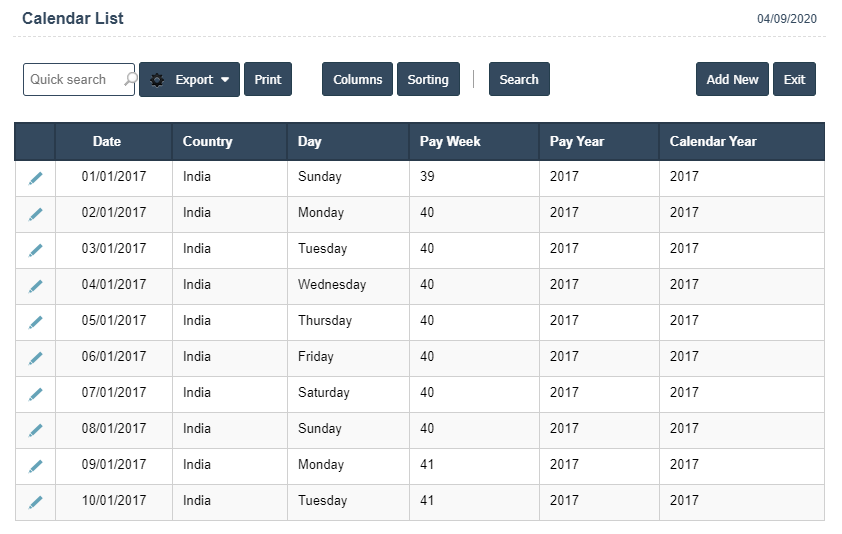The image size is (842, 534).
Task: Click the pencil edit icon for 01/01/2017
Action: click(35, 178)
